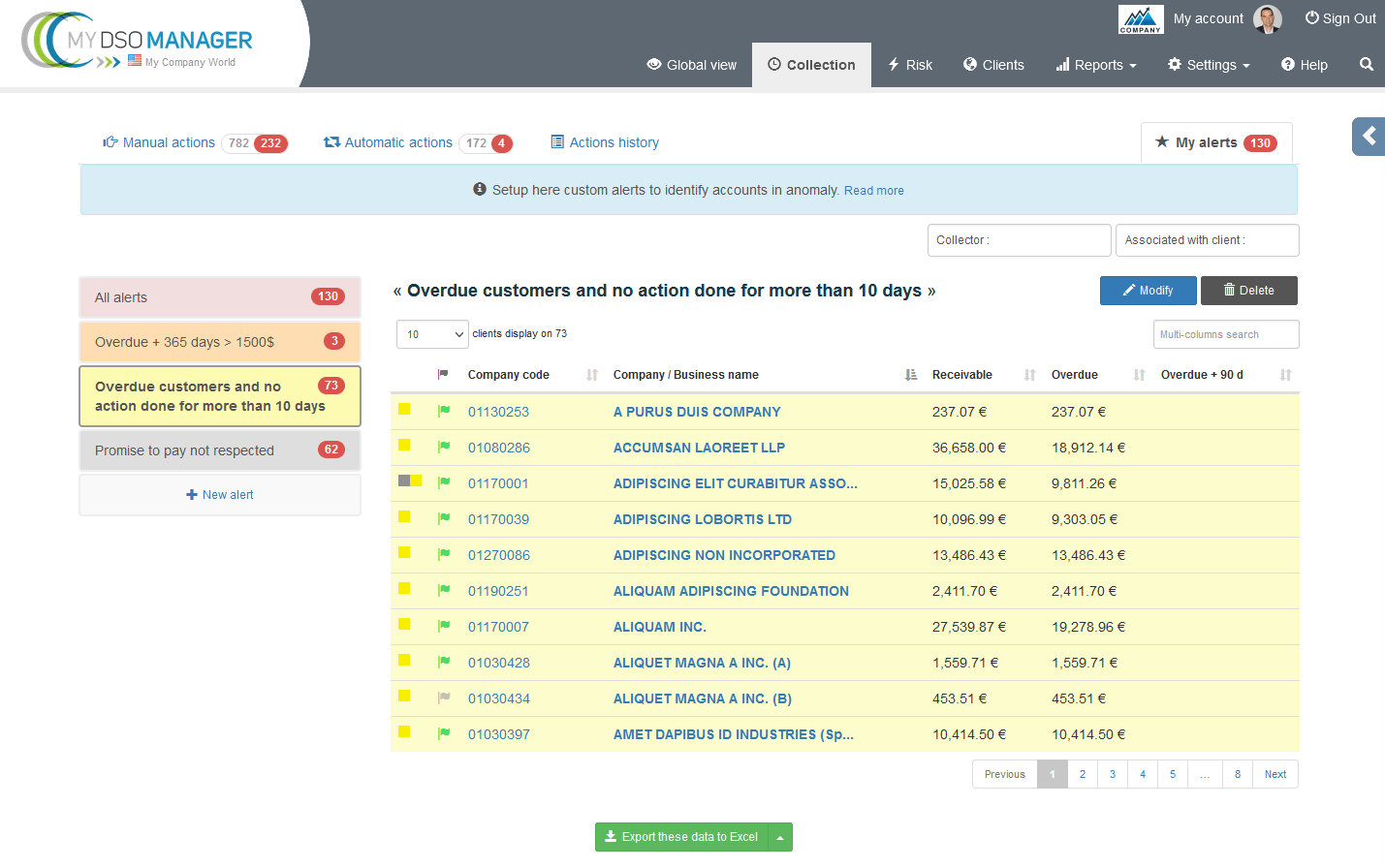Click the search magnifier icon in top navigation
Image resolution: width=1385 pixels, height=868 pixels.
pos(1366,65)
